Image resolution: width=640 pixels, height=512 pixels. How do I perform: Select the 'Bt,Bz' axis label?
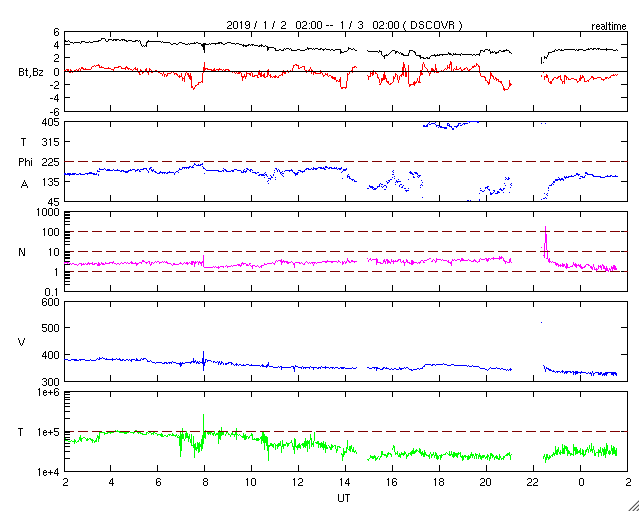coord(31,72)
